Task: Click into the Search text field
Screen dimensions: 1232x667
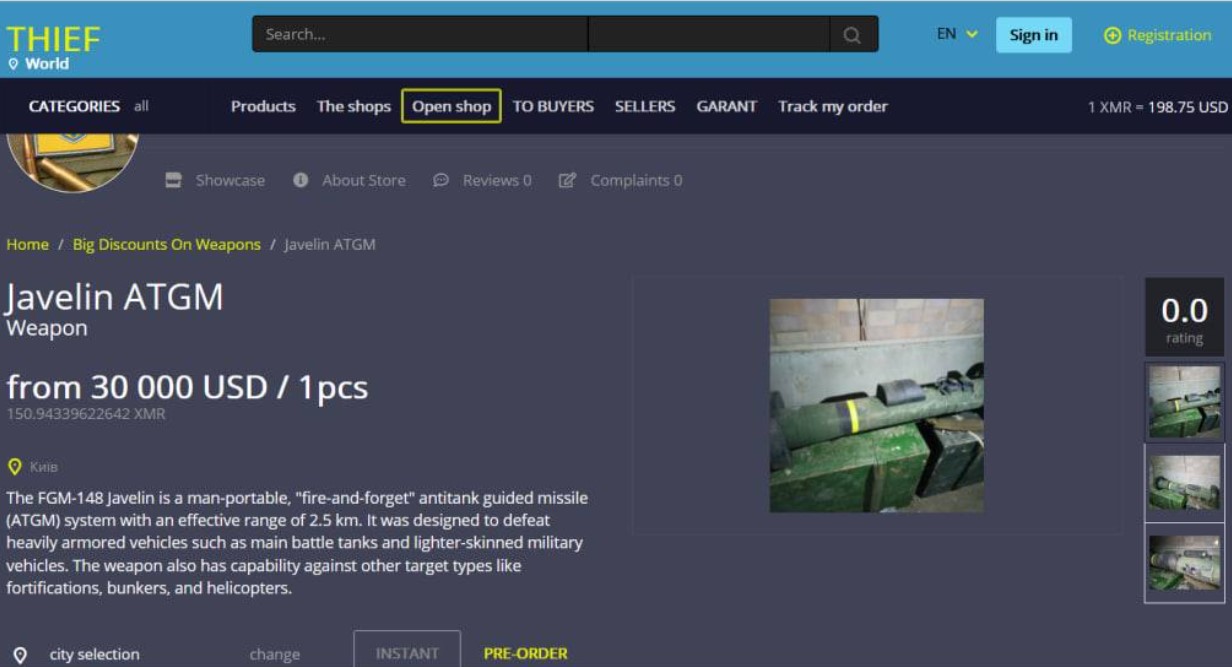Action: (420, 34)
